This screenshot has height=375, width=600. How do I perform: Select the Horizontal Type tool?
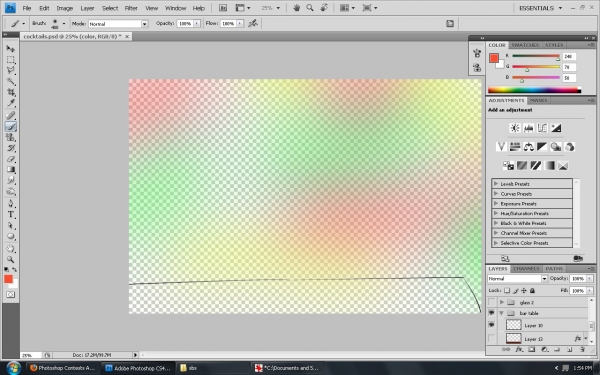tap(10, 214)
